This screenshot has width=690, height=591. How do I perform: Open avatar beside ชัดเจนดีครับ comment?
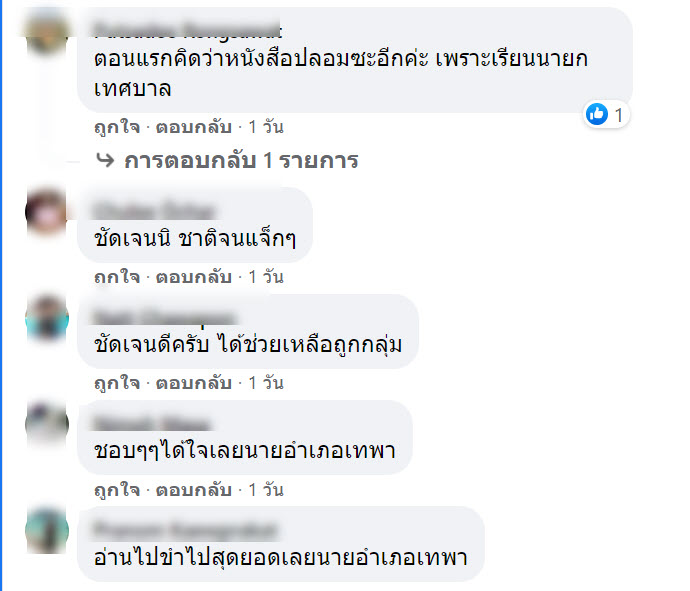[47, 318]
